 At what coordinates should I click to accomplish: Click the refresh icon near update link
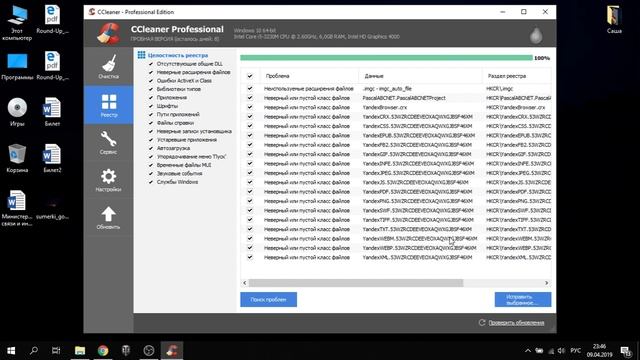coord(482,322)
